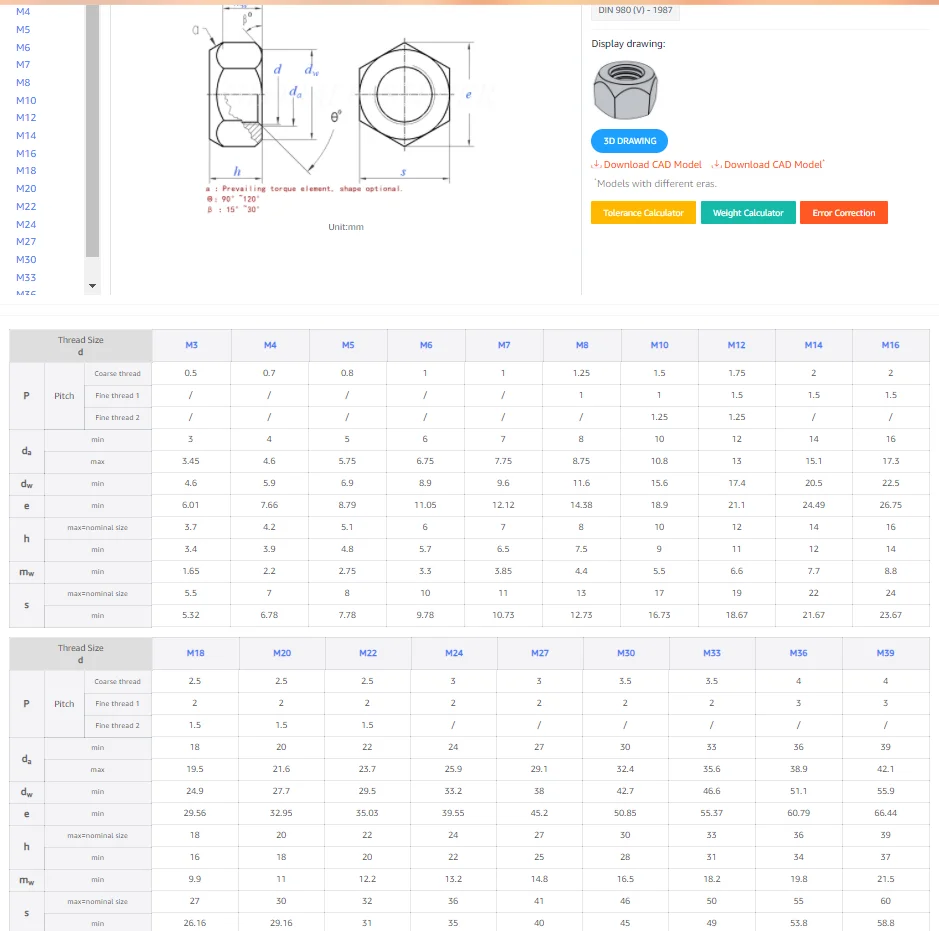Click the second Download CAD Model link
939x931 pixels.
tap(768, 165)
